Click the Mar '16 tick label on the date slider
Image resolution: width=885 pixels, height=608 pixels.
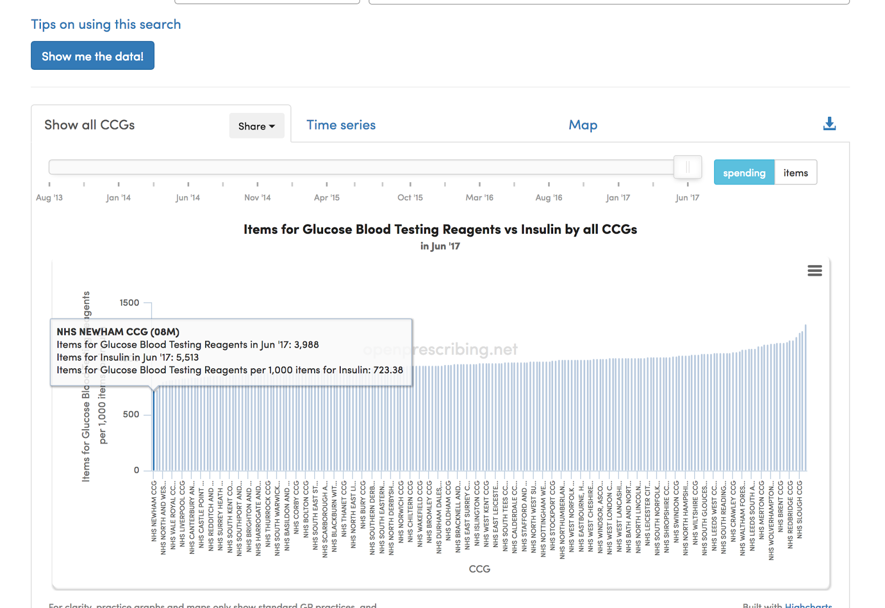[479, 198]
